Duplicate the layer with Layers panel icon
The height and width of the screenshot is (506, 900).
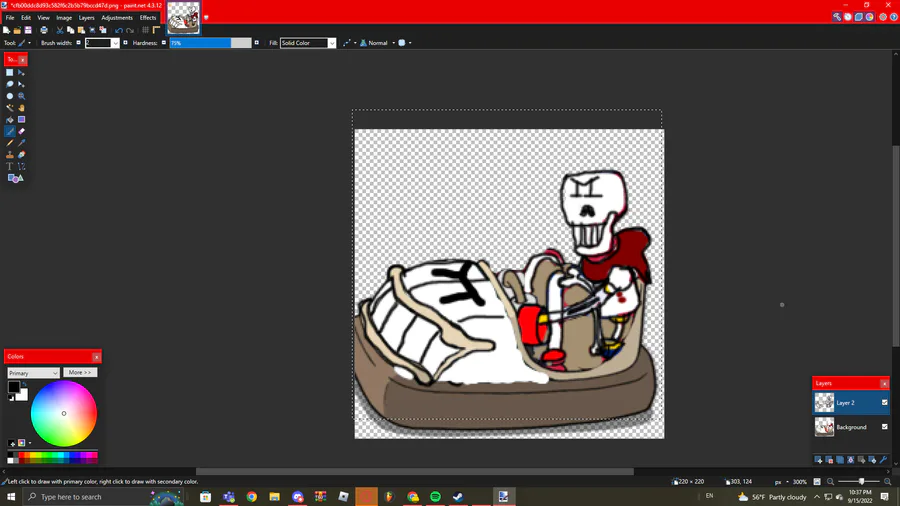coord(840,460)
